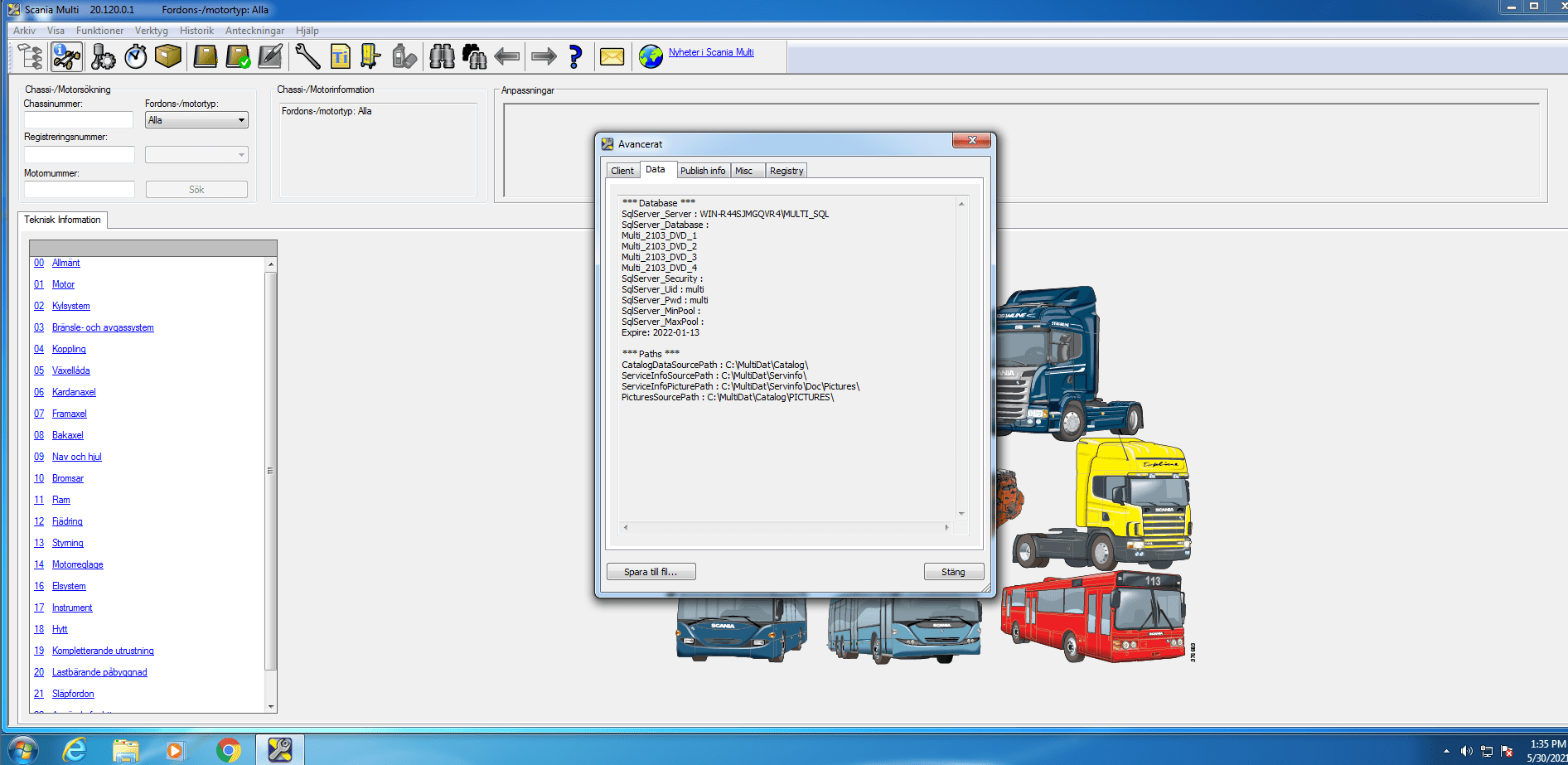Click the stopwatch history icon
Viewport: 1568px width, 765px height.
(x=133, y=56)
